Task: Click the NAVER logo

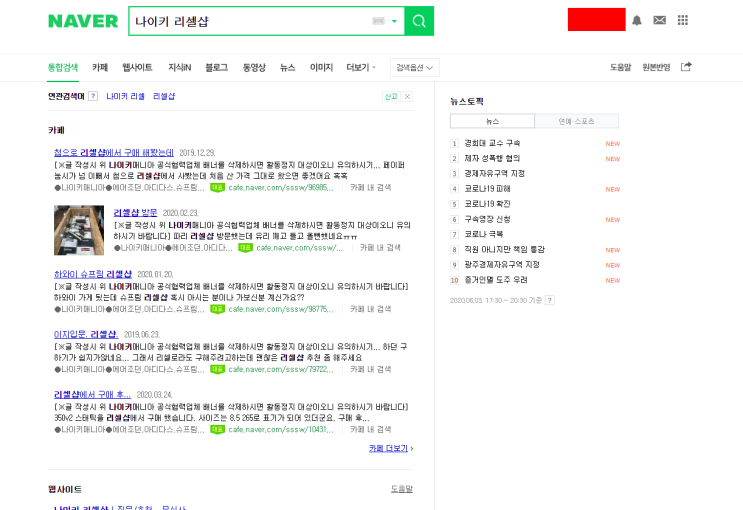Action: pos(83,21)
